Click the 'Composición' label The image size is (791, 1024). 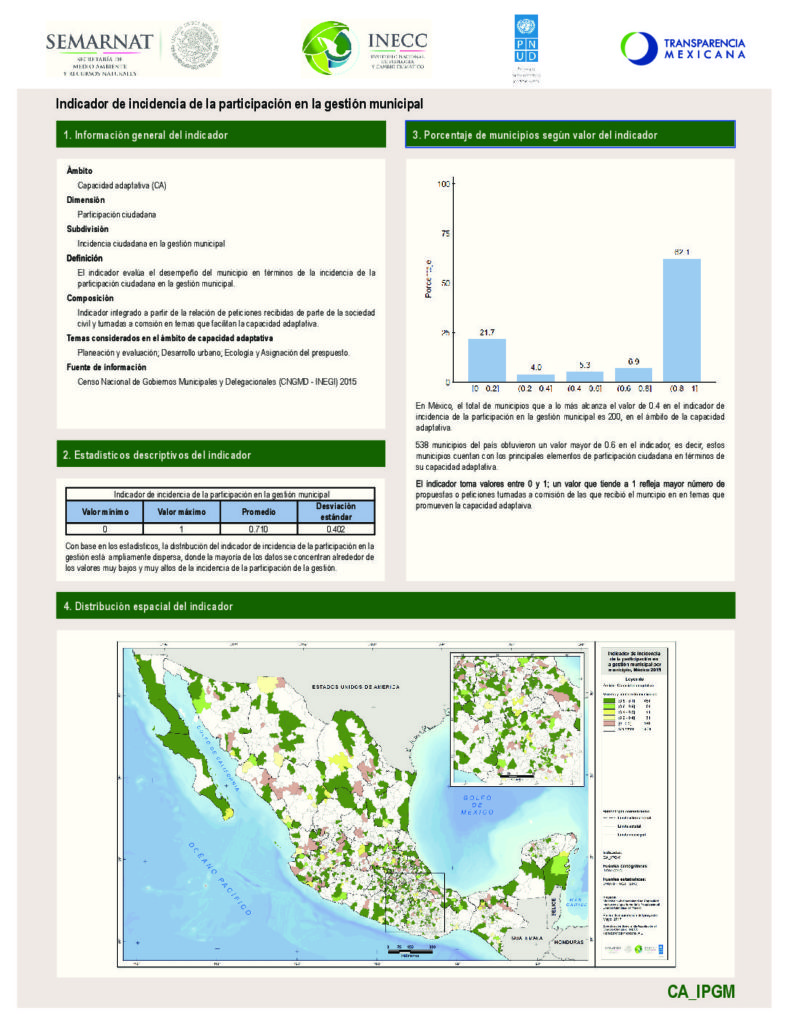[x=90, y=298]
